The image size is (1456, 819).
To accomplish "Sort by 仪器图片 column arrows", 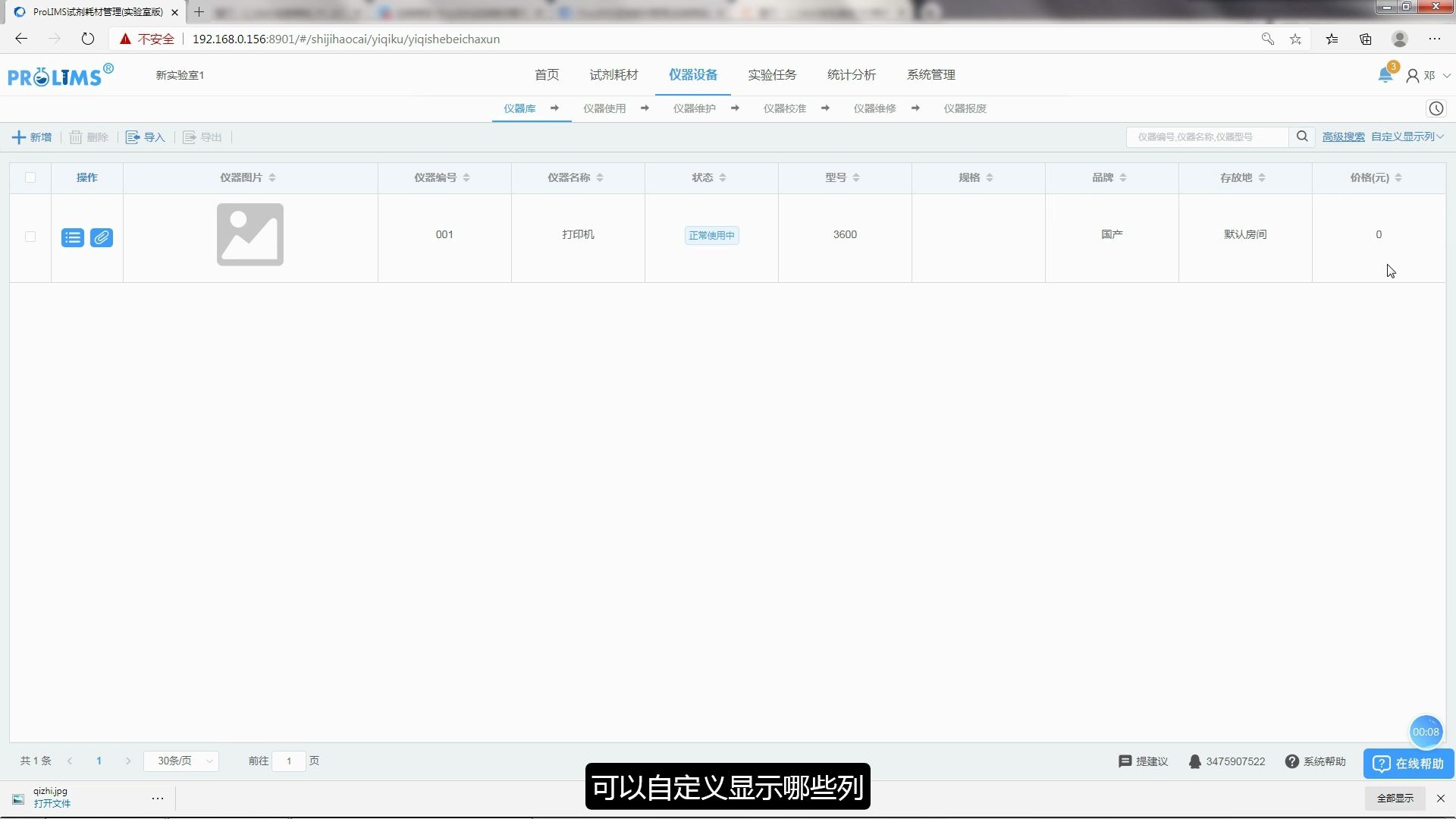I will (x=272, y=177).
